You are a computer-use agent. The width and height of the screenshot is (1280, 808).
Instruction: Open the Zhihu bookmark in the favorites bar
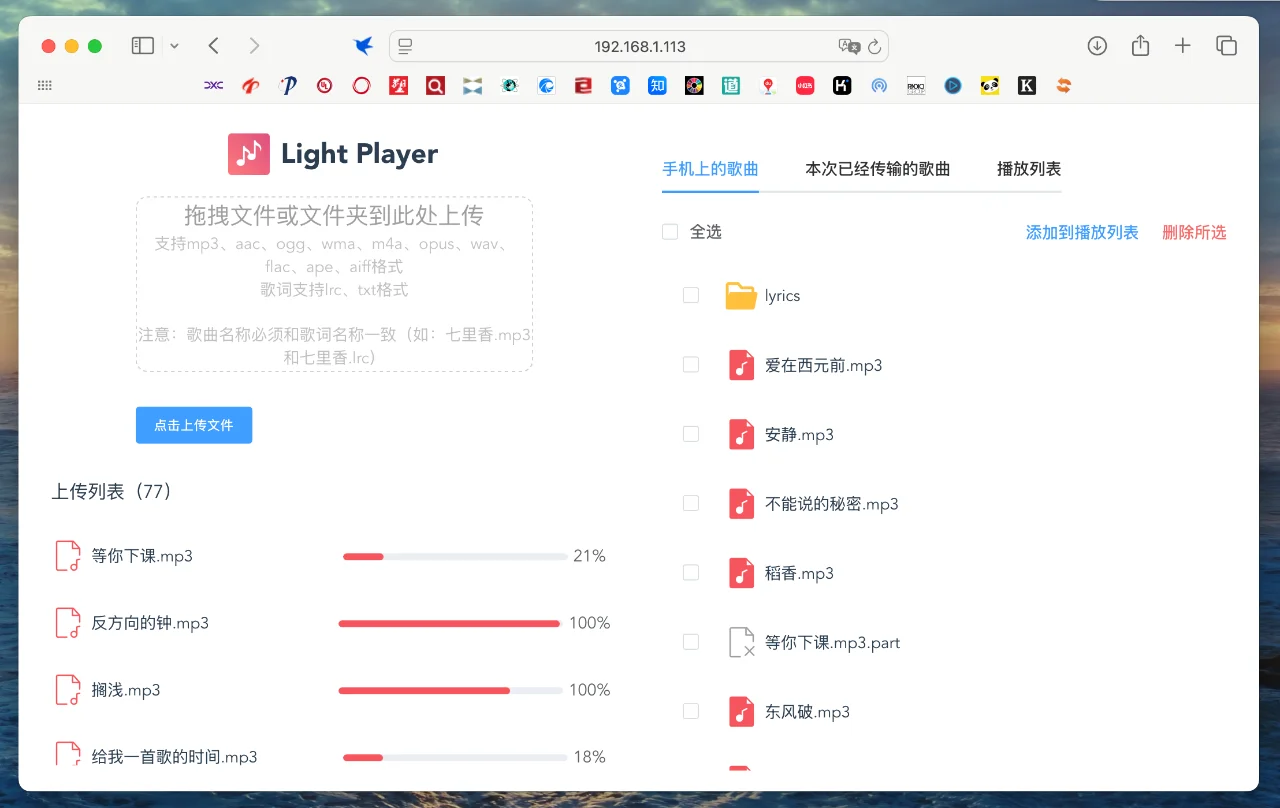657,86
